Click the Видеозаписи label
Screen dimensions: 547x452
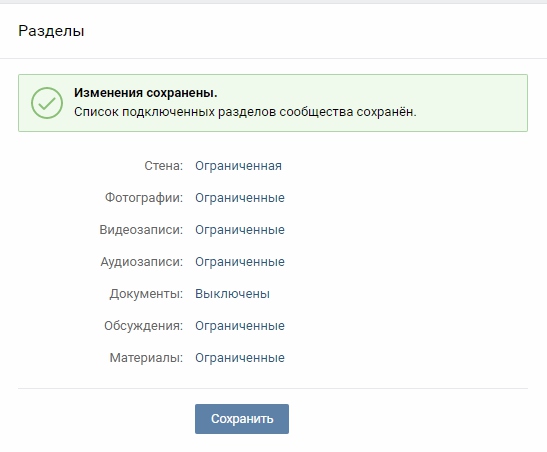click(141, 230)
